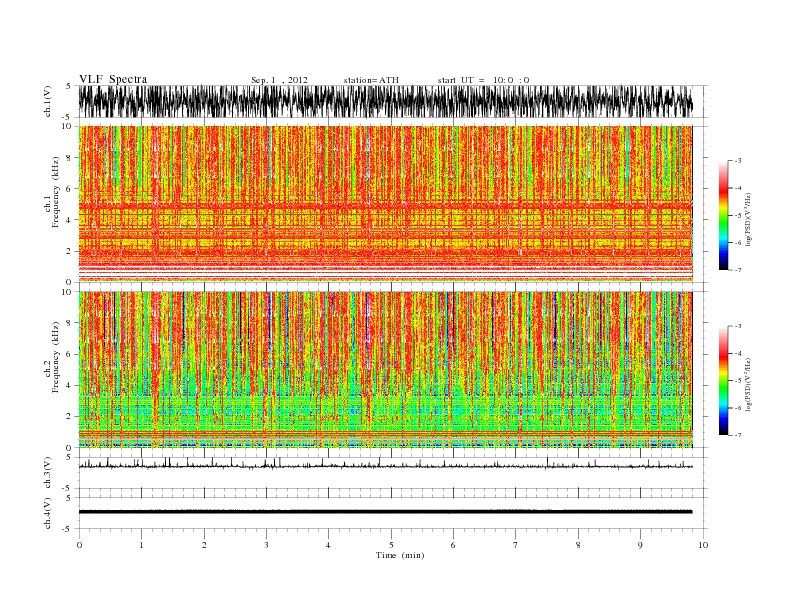Click the "station=ATH" header label

point(371,80)
